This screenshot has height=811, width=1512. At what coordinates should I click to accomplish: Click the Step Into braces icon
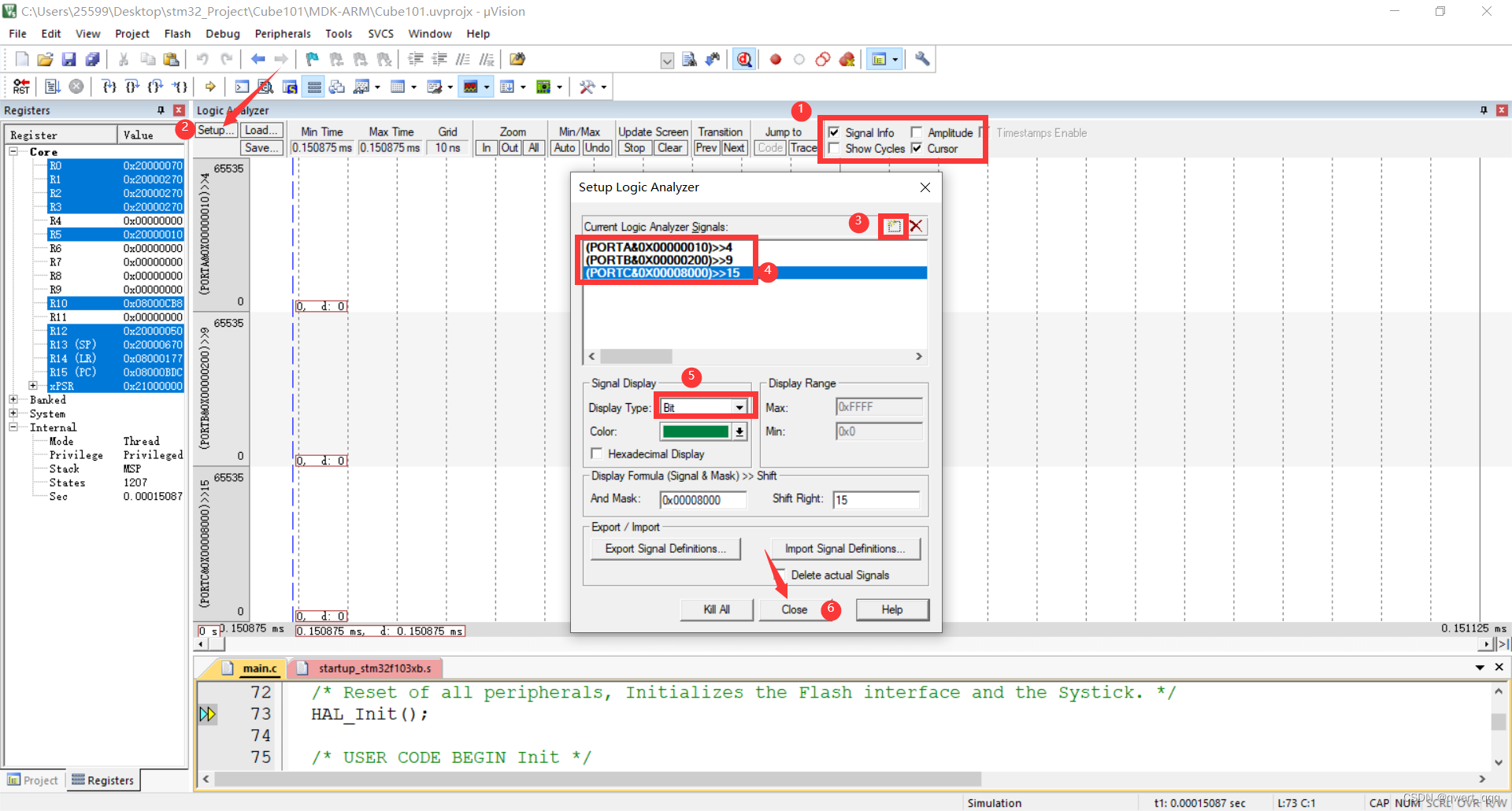109,87
